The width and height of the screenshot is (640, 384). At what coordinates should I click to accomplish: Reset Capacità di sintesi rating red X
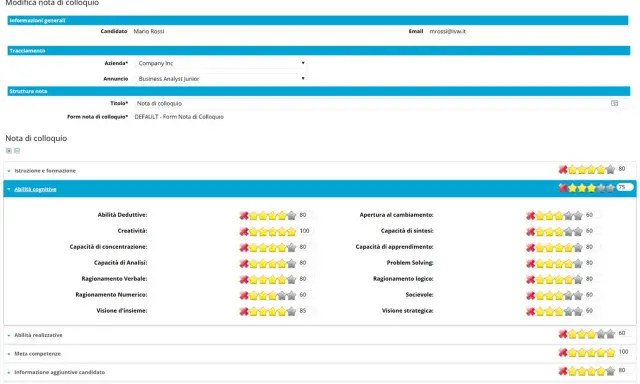pos(530,231)
